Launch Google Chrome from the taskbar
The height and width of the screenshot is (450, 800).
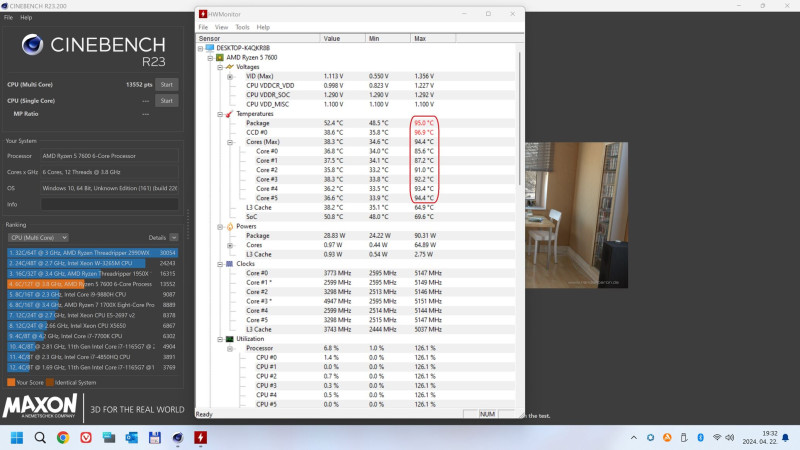tap(63, 438)
